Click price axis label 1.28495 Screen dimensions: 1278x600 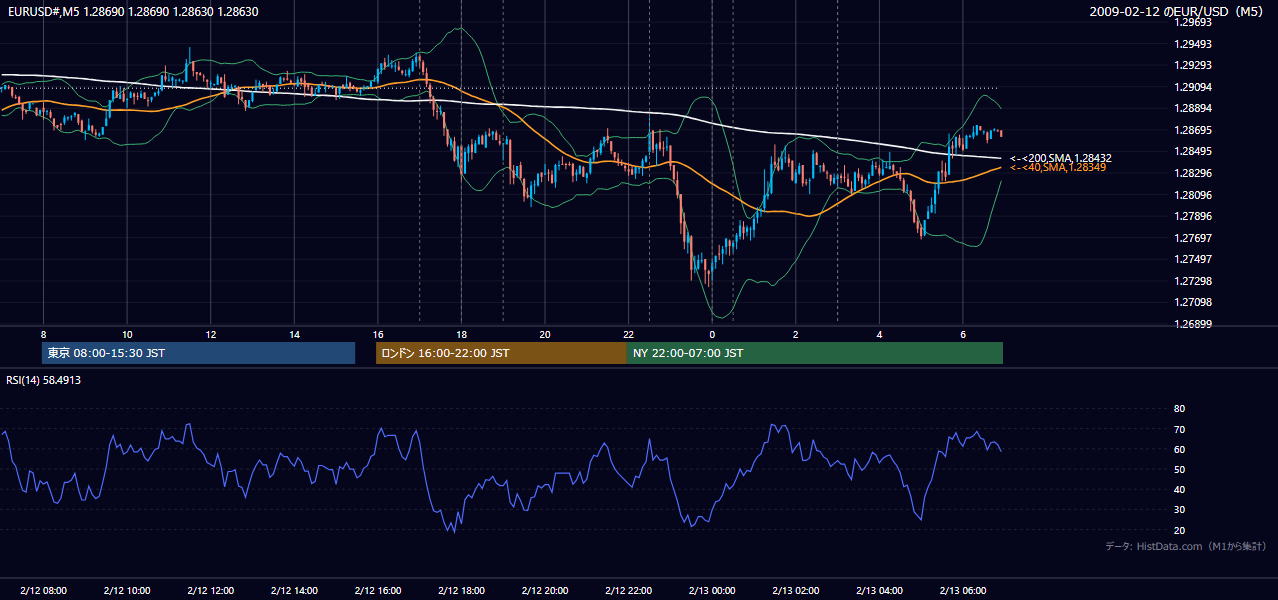[x=1192, y=151]
